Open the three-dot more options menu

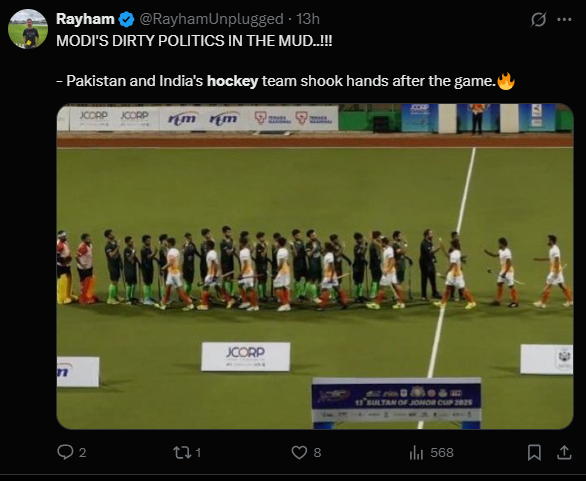[564, 19]
